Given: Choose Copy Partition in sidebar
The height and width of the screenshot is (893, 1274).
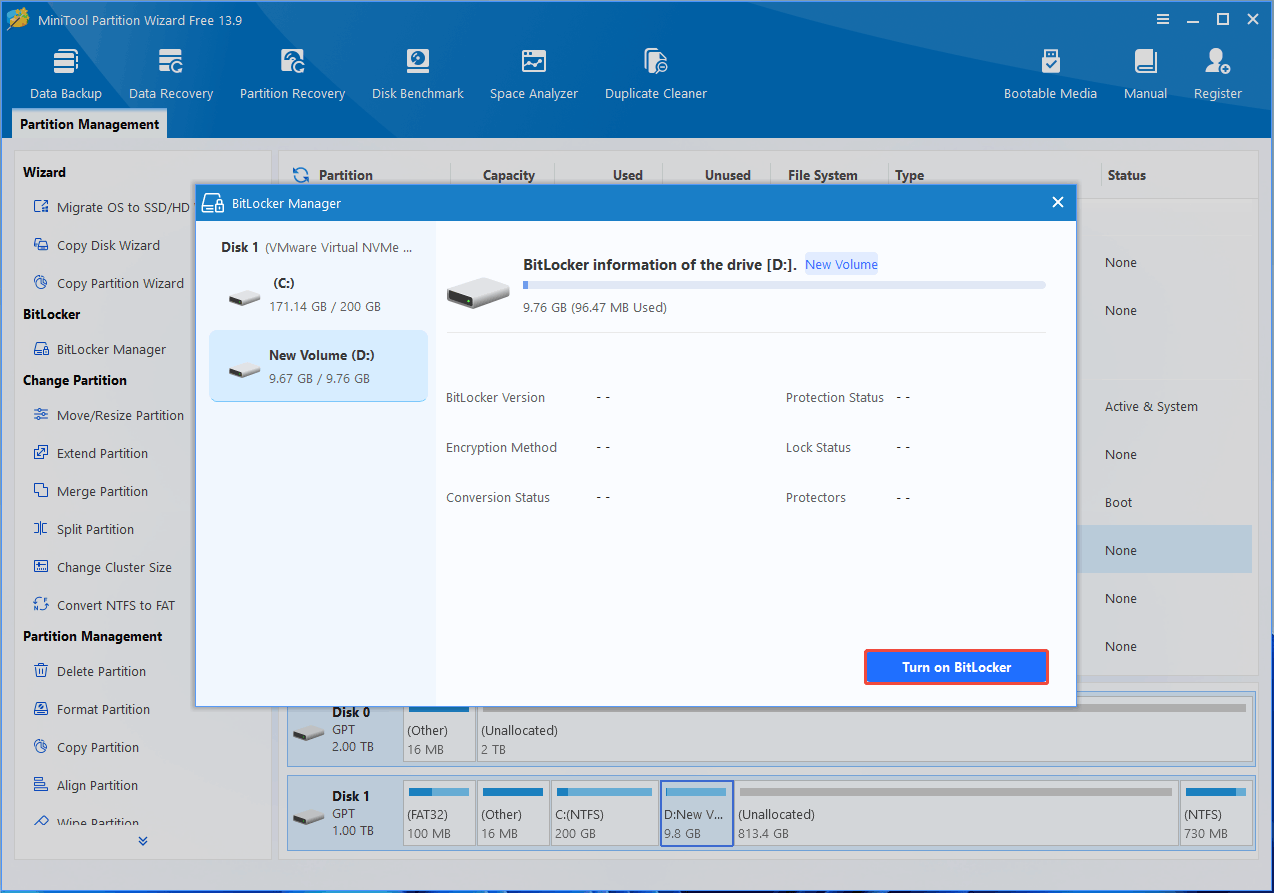Looking at the screenshot, I should tap(86, 747).
